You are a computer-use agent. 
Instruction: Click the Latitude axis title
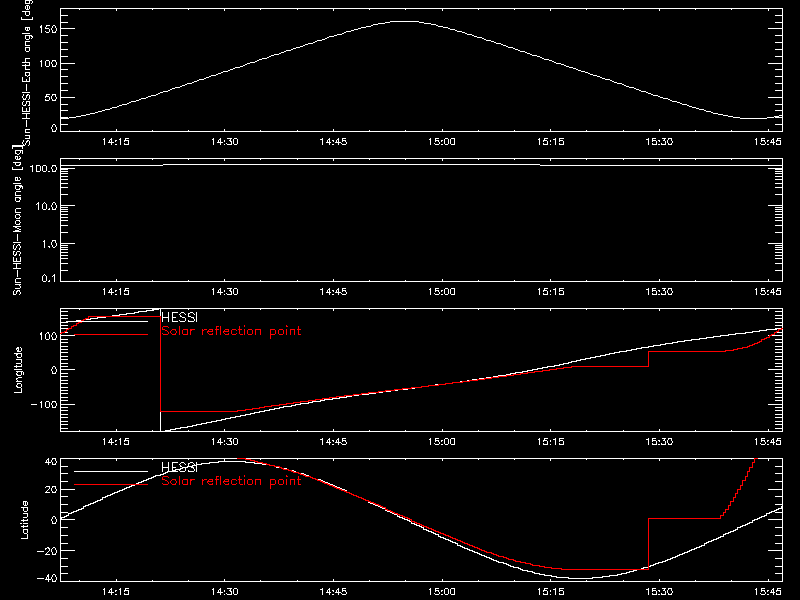coord(24,520)
